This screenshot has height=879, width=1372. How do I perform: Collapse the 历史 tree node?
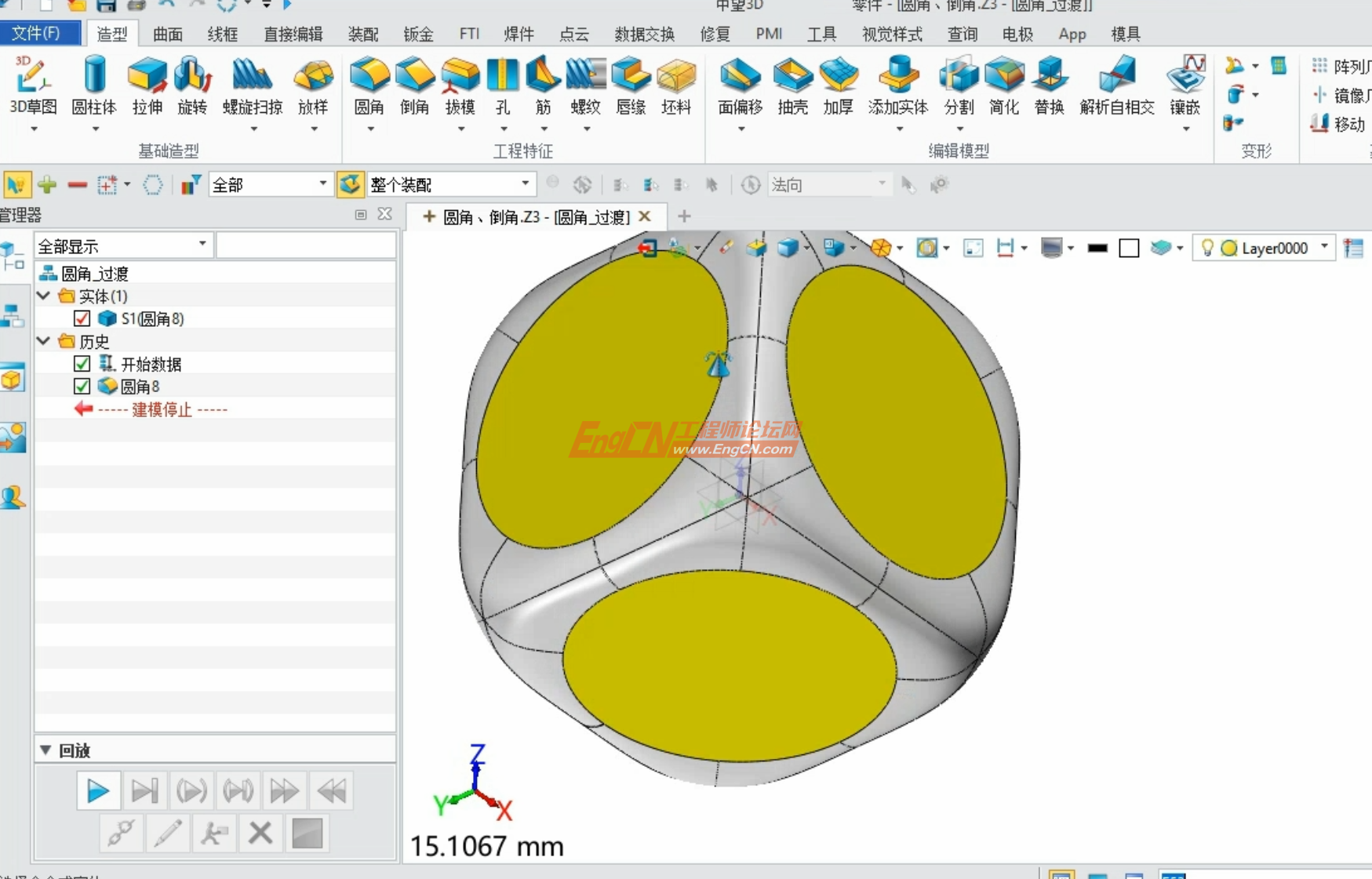tap(45, 341)
